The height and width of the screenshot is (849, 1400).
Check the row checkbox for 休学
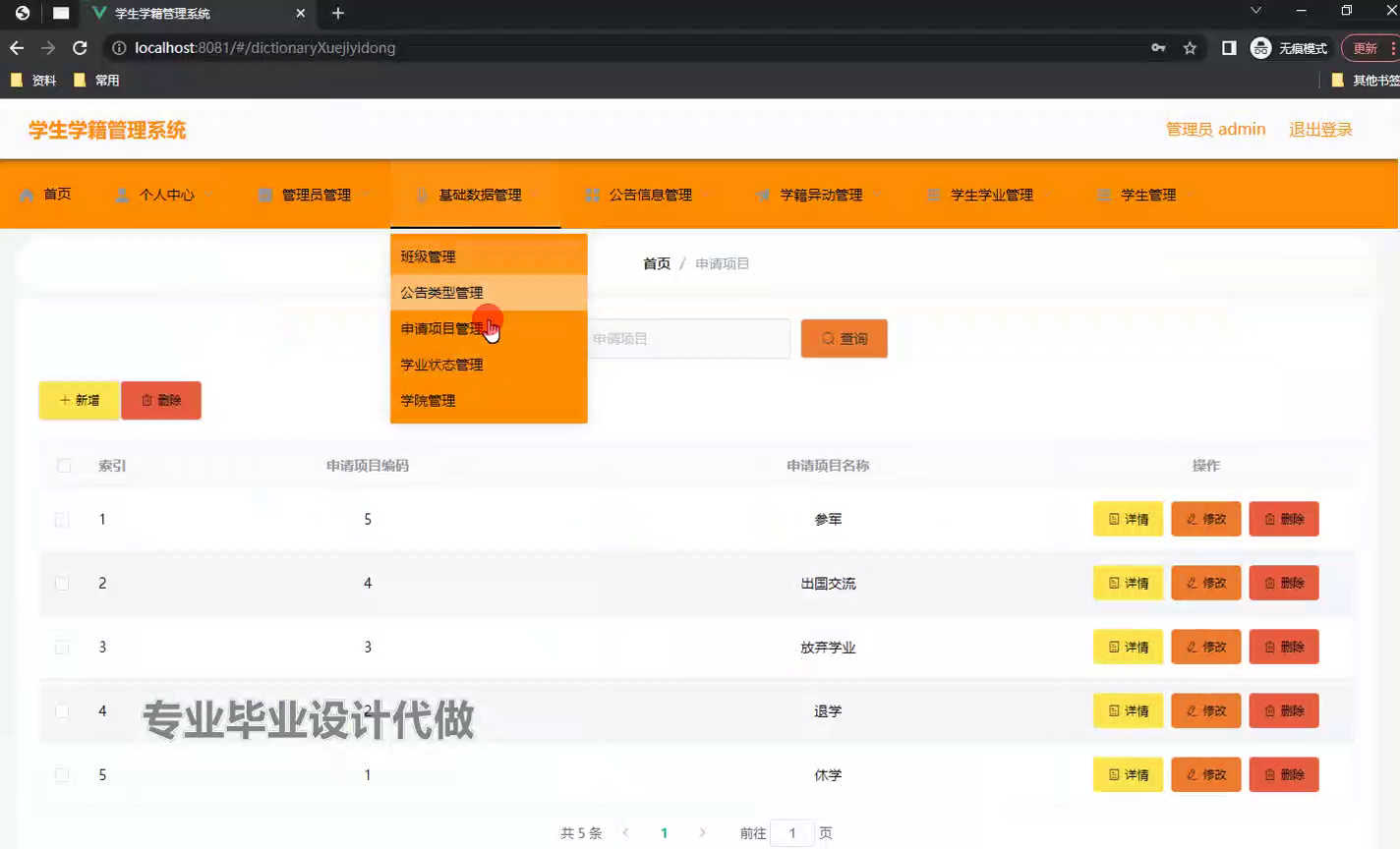[62, 775]
